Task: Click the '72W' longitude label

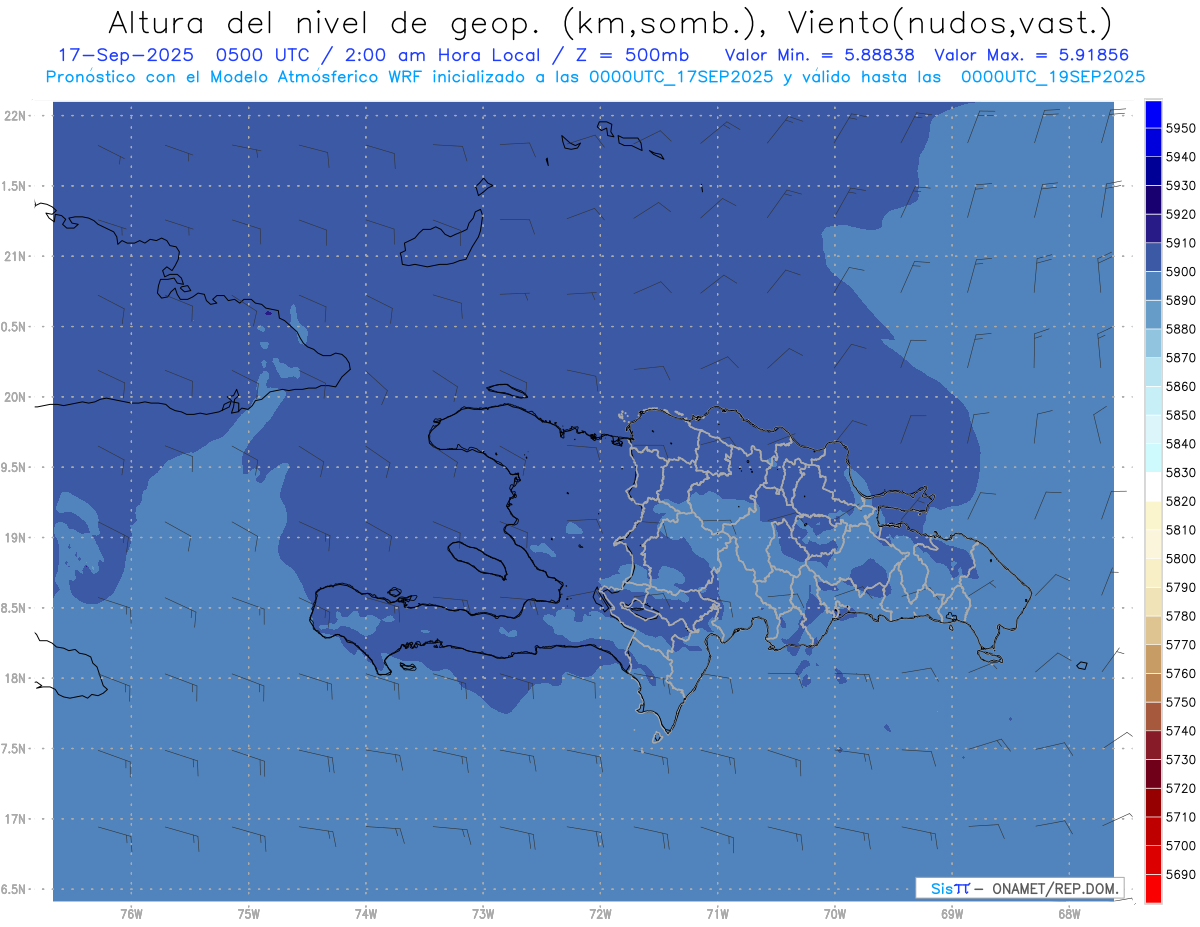Action: (600, 913)
